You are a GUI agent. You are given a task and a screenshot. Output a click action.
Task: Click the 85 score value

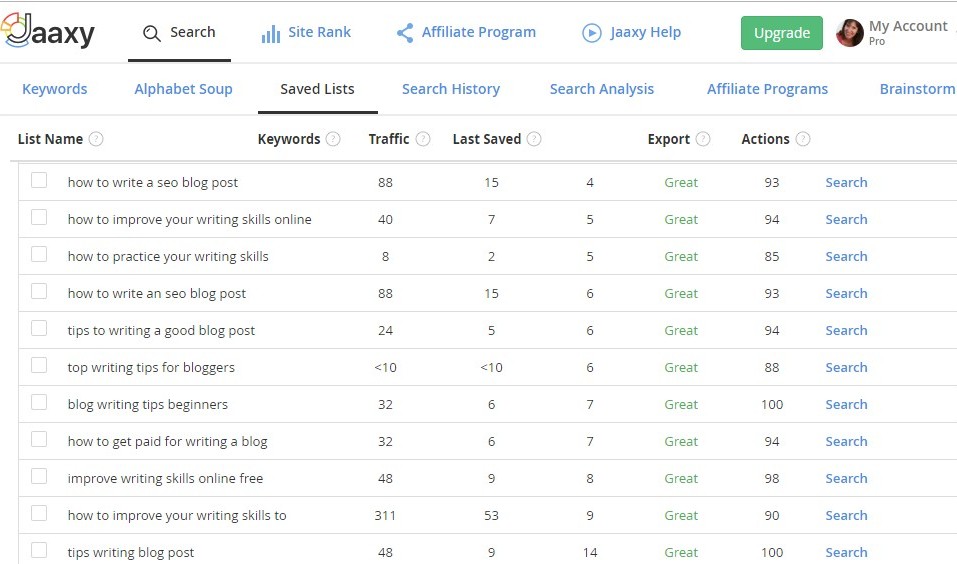[772, 256]
